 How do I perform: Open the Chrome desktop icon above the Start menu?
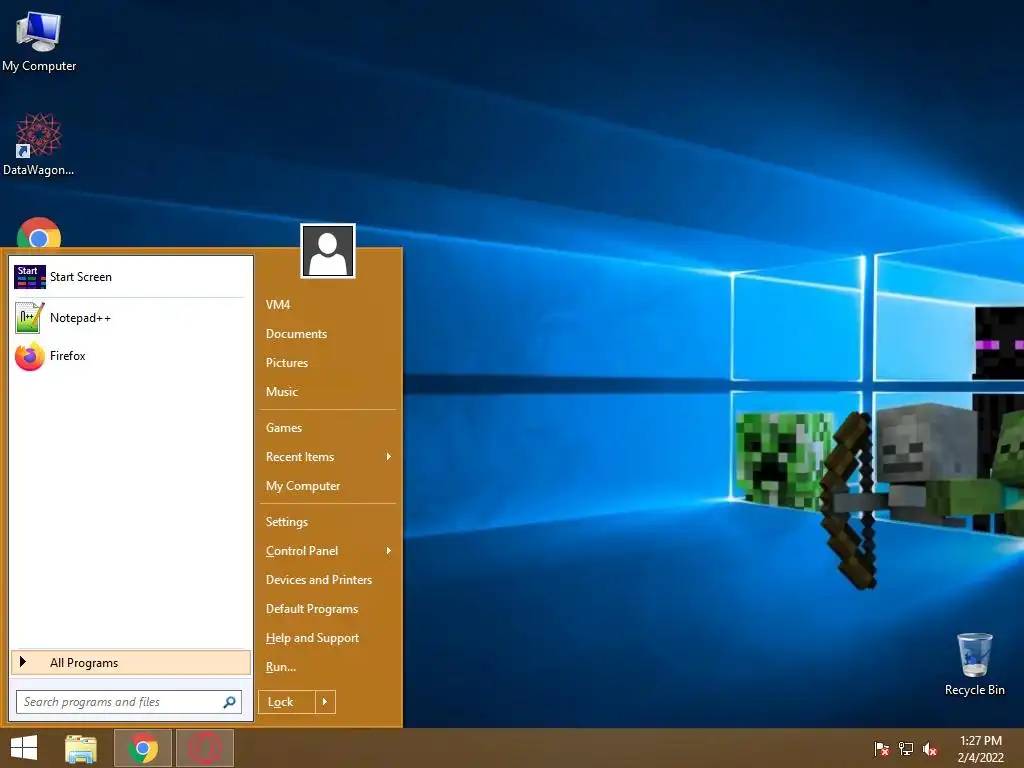(x=39, y=233)
